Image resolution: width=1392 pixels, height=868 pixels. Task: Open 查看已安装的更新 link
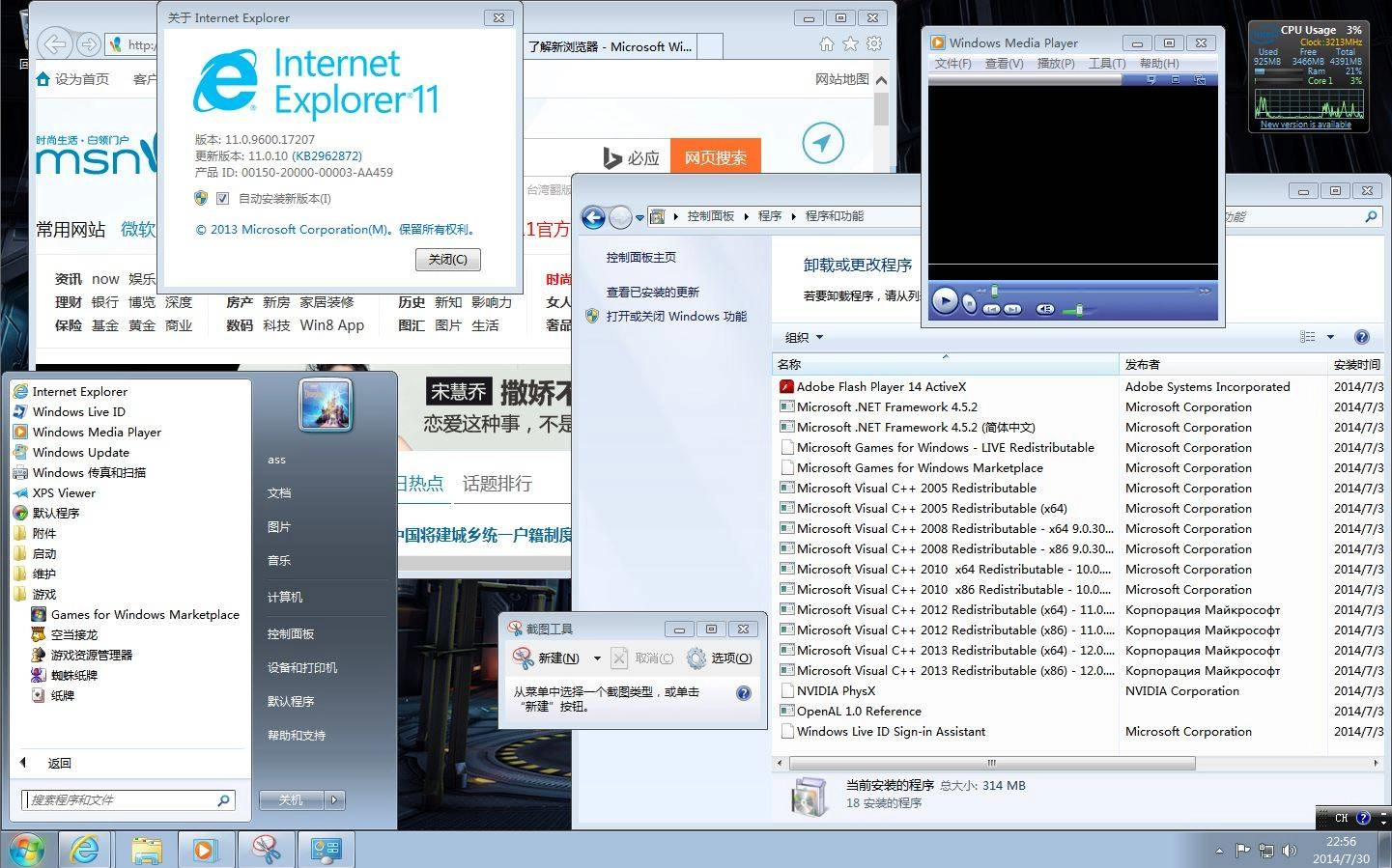click(653, 293)
